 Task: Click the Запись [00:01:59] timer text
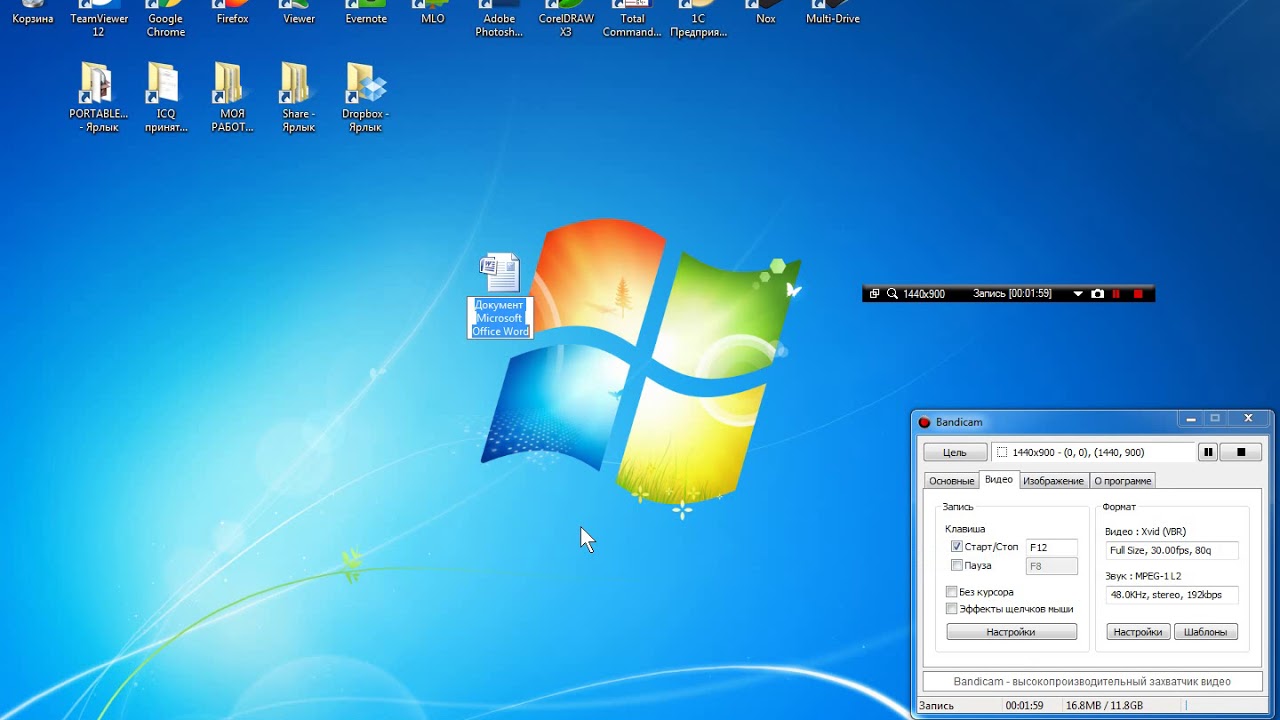1012,294
